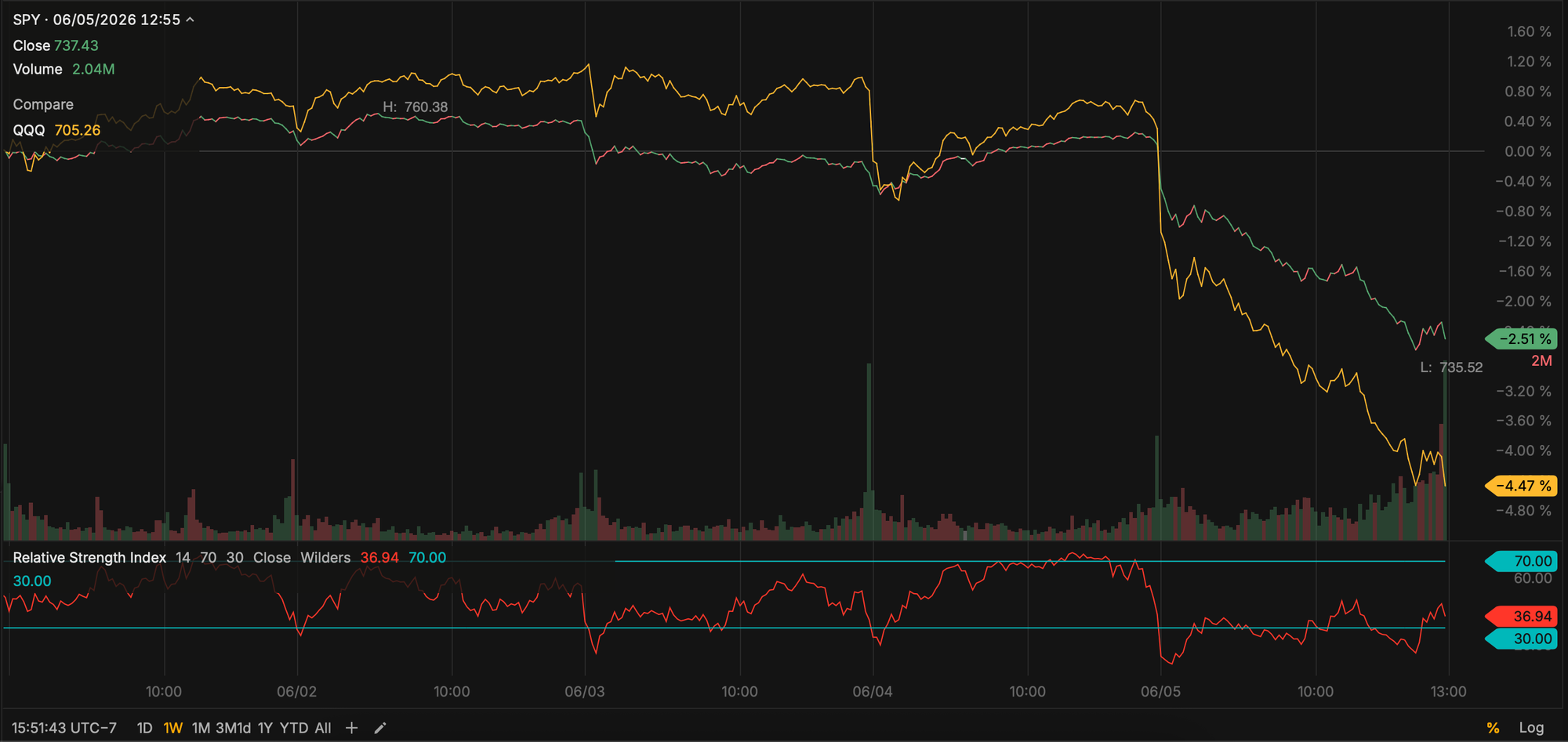Click the 06/02 date label on time axis
1568x742 pixels.
tap(296, 692)
